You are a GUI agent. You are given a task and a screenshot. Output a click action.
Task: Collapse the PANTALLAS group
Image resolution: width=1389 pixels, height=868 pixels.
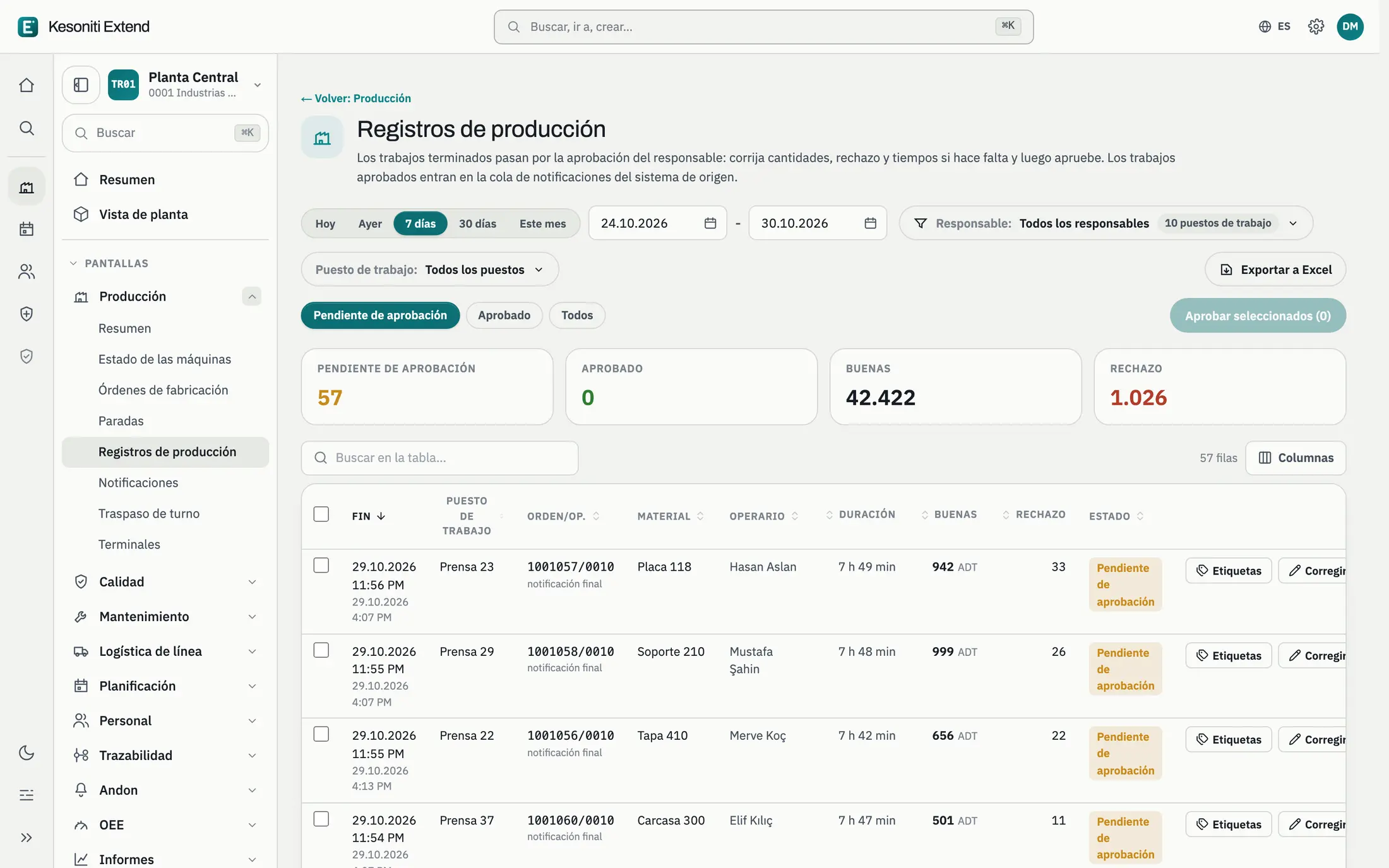pos(109,263)
